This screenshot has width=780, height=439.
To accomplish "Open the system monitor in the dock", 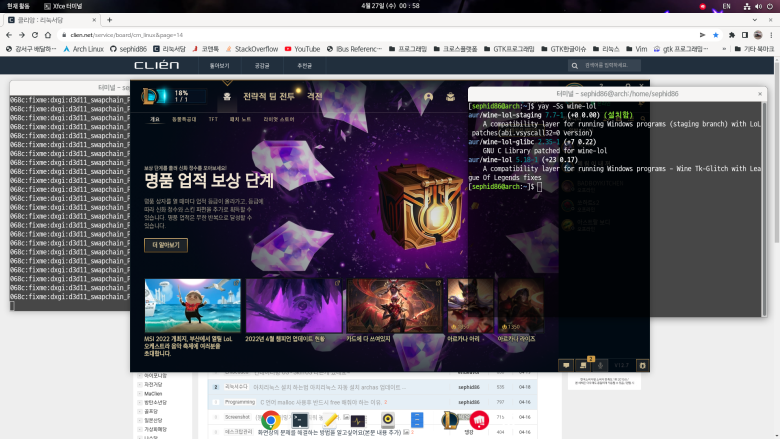I will click(358, 421).
